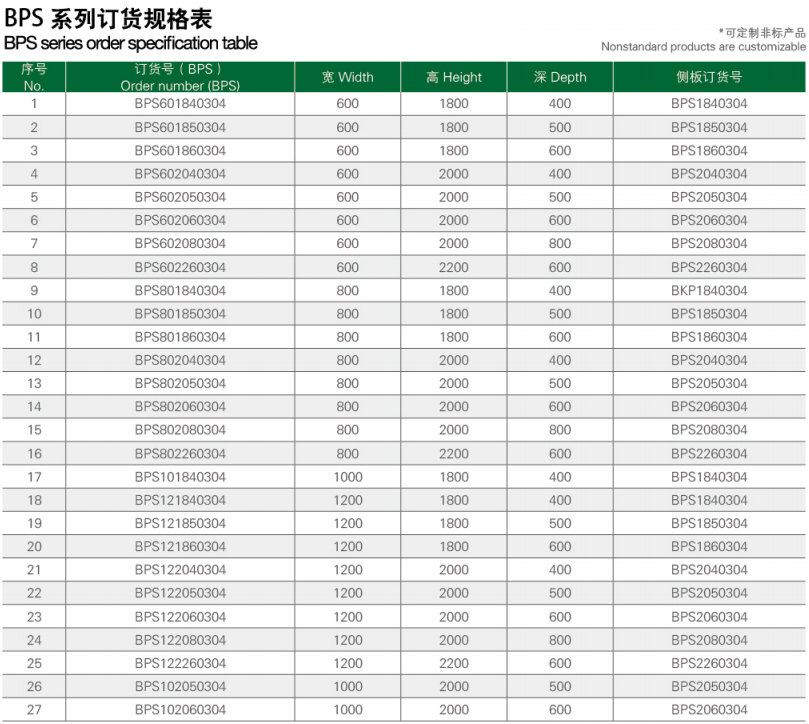Image resolution: width=809 pixels, height=724 pixels.
Task: Select order number BPS801860304
Action: 180,337
